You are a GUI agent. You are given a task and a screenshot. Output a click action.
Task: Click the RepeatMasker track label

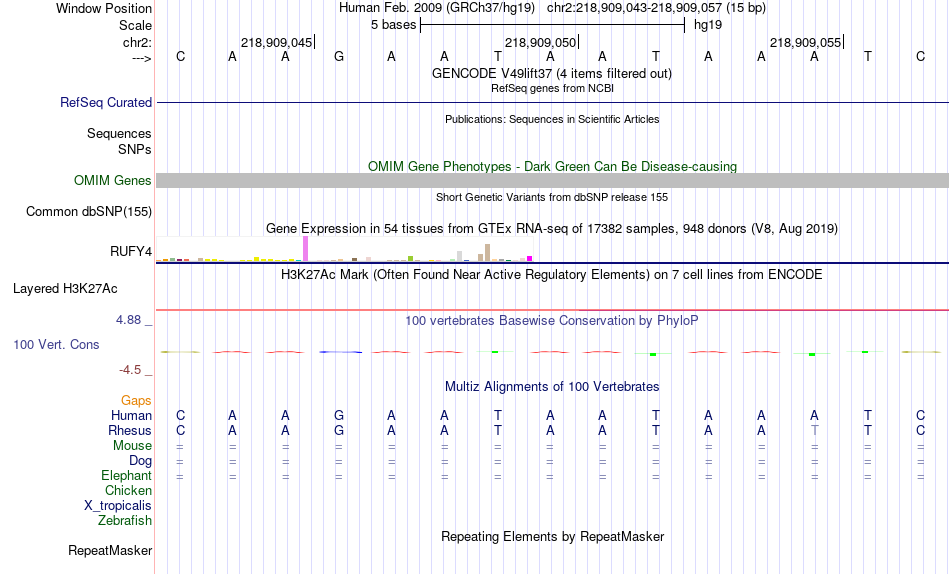point(110,550)
